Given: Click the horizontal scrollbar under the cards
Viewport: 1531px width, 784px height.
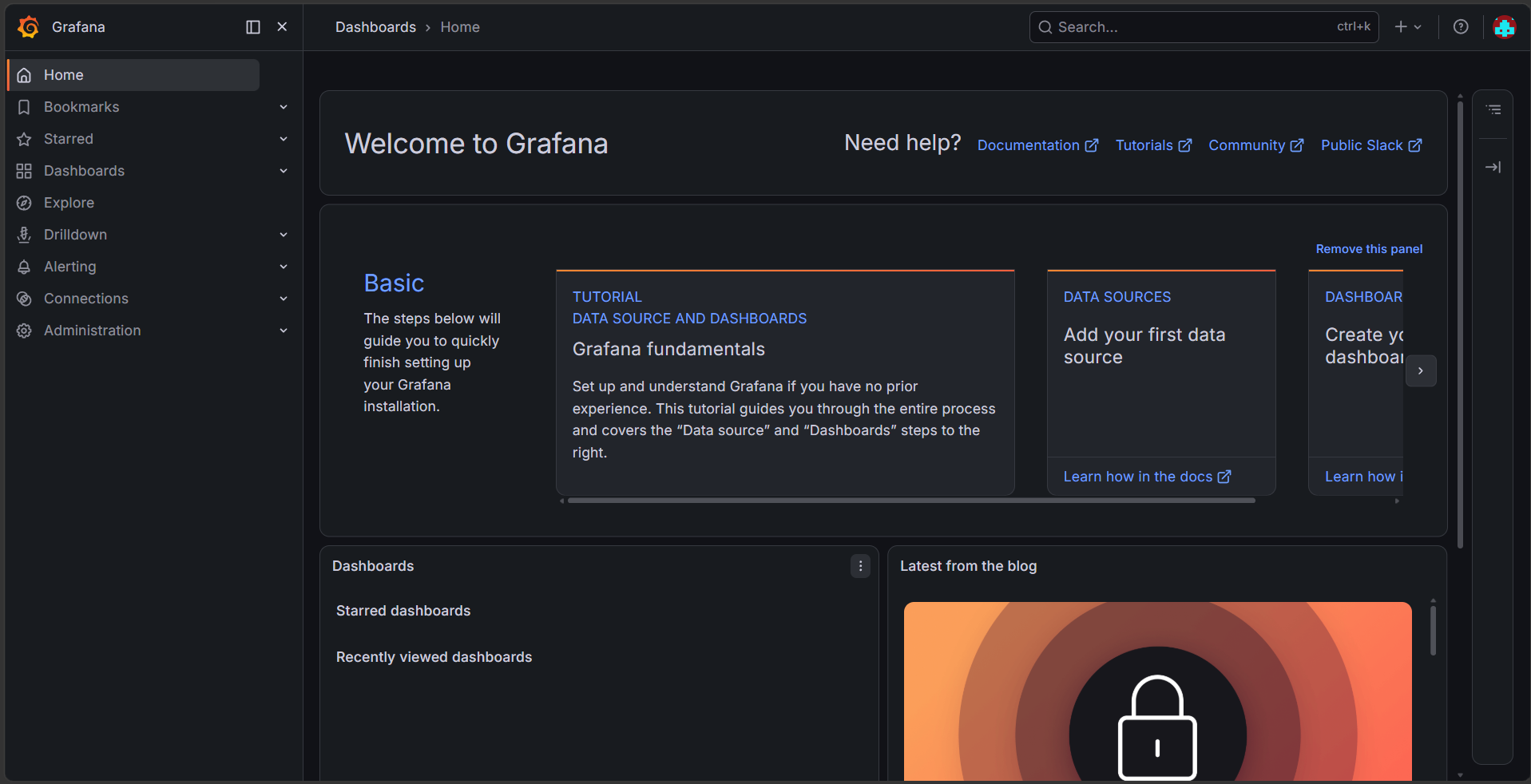Looking at the screenshot, I should click(x=911, y=501).
